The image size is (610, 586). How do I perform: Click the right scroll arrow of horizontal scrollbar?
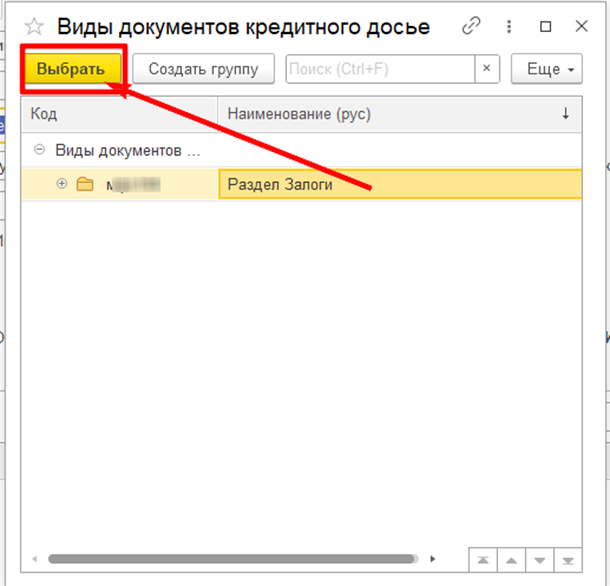(433, 559)
